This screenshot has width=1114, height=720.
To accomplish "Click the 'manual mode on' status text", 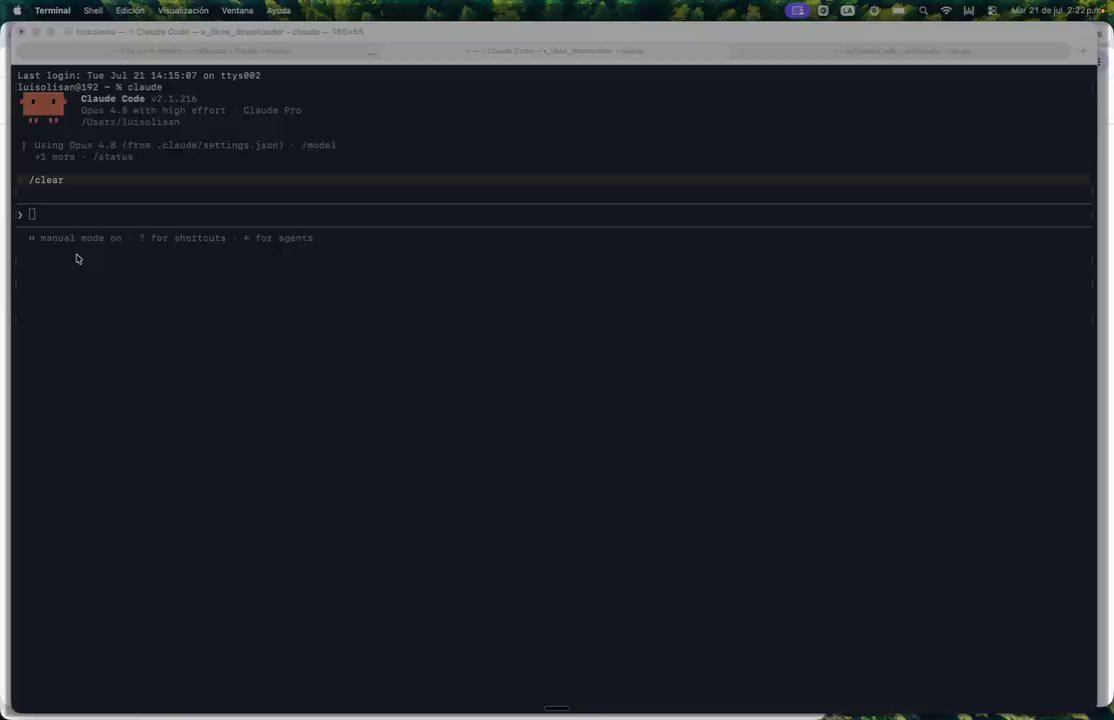I will pyautogui.click(x=81, y=238).
